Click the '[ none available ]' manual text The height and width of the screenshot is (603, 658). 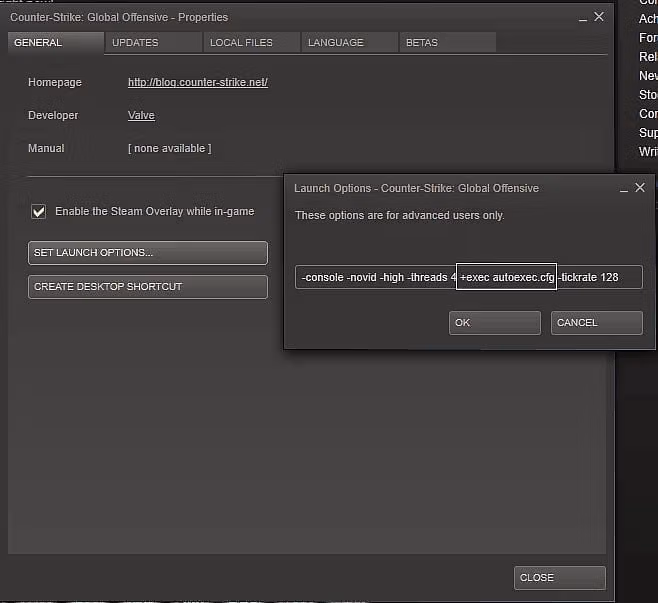point(170,149)
